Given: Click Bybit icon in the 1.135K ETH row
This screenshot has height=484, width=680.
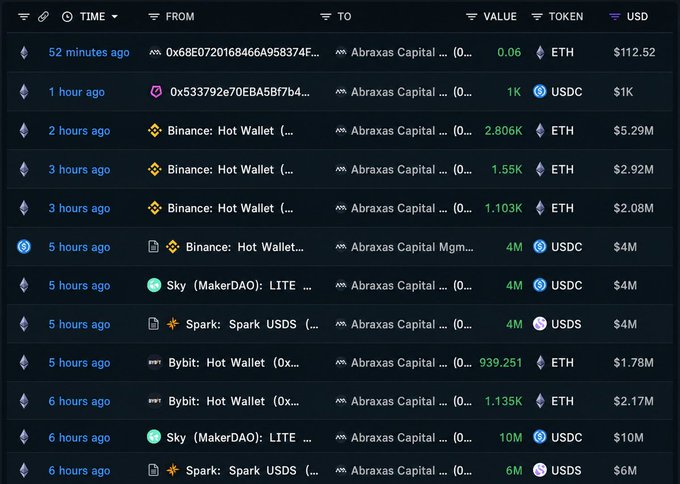Looking at the screenshot, I should [x=155, y=401].
